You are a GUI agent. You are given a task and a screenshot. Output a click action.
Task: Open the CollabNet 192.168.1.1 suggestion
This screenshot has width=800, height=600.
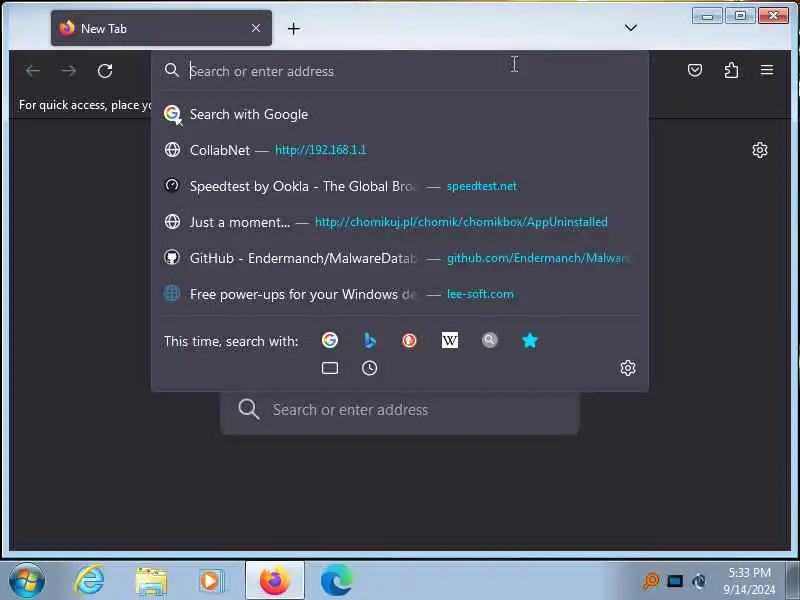pos(399,150)
